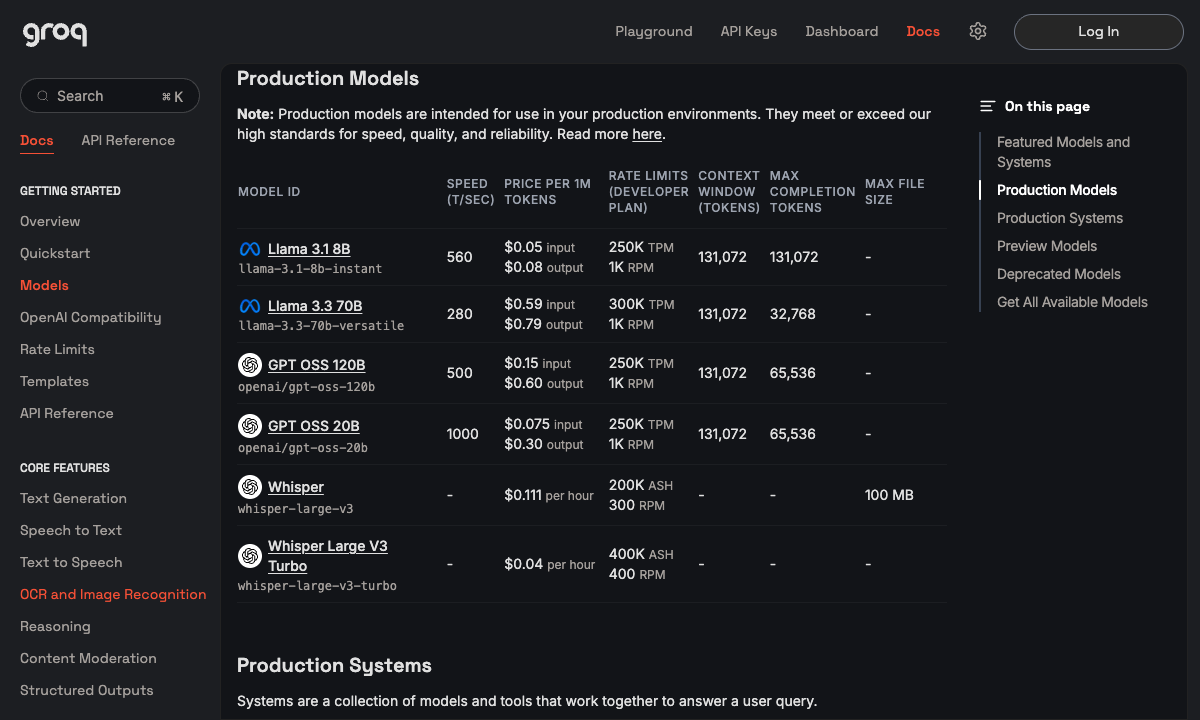
Task: Click the llama-3.1-8b-instant model ID text
Action: [310, 269]
